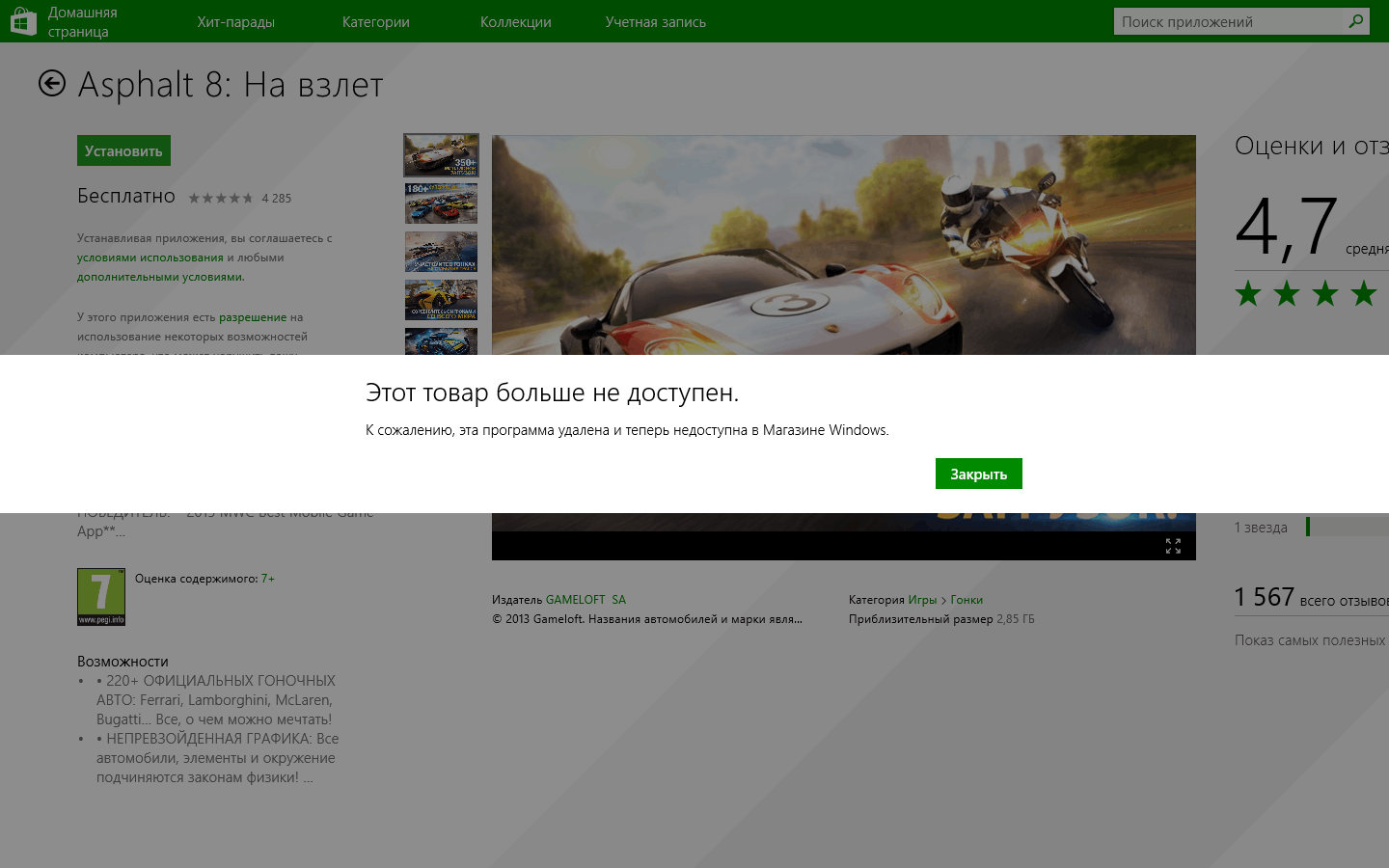Close the dialog with Закрыть button
Viewport: 1389px width, 868px height.
coord(979,474)
